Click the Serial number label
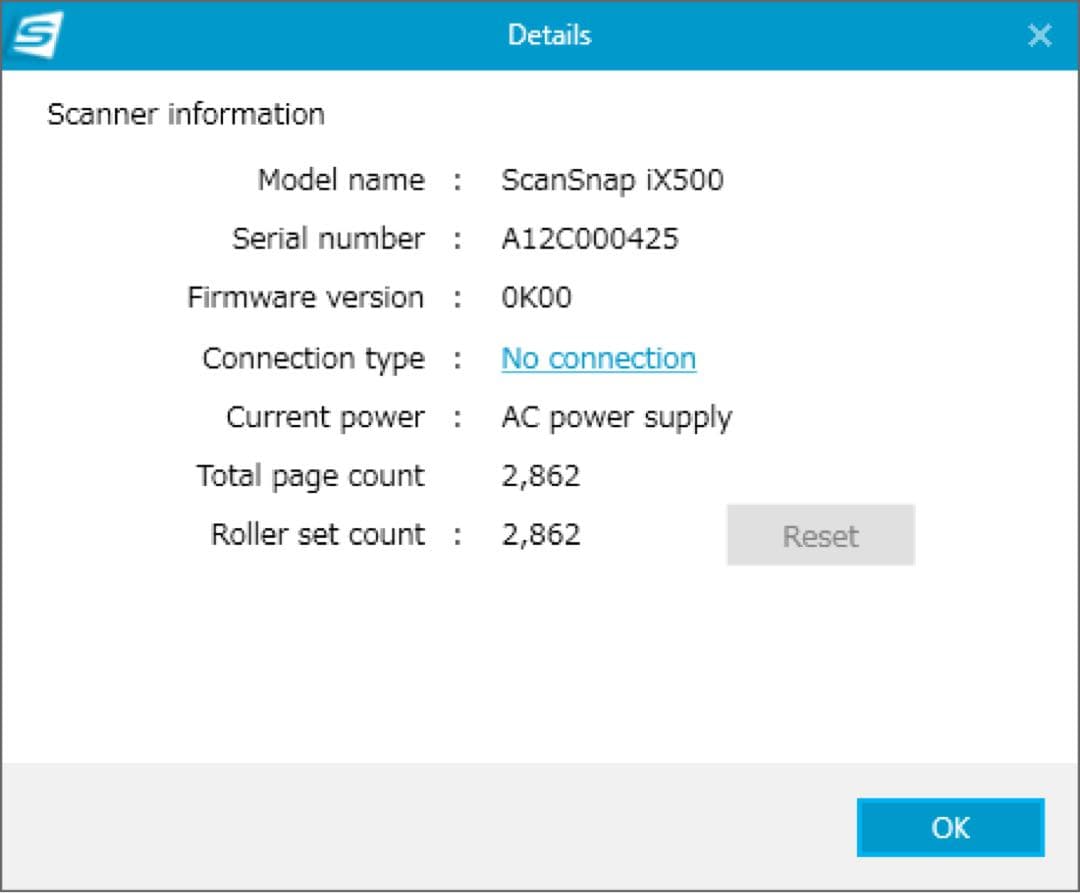1080x893 pixels. tap(329, 239)
